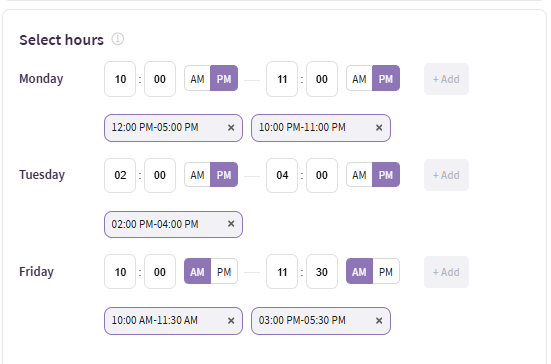This screenshot has height=364, width=551.
Task: Select Friday end minutes field showing 30
Action: point(322,272)
